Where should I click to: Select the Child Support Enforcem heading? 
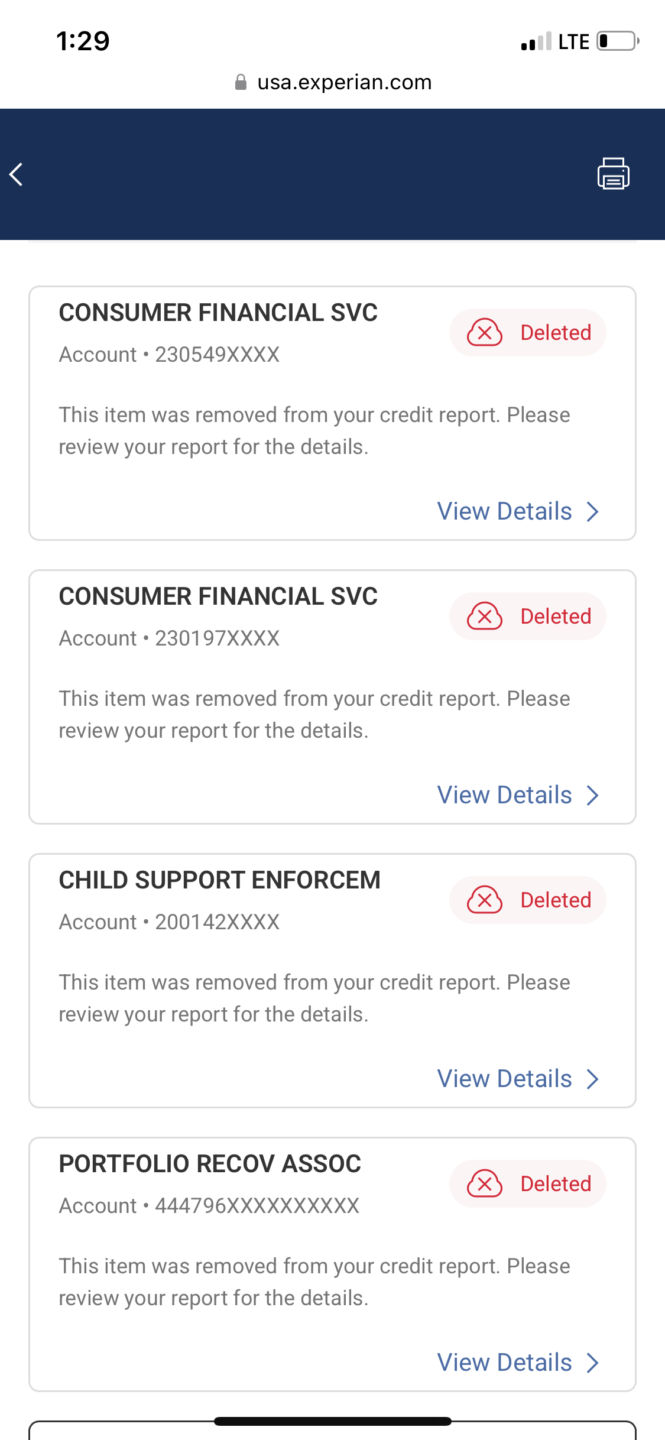coord(220,880)
